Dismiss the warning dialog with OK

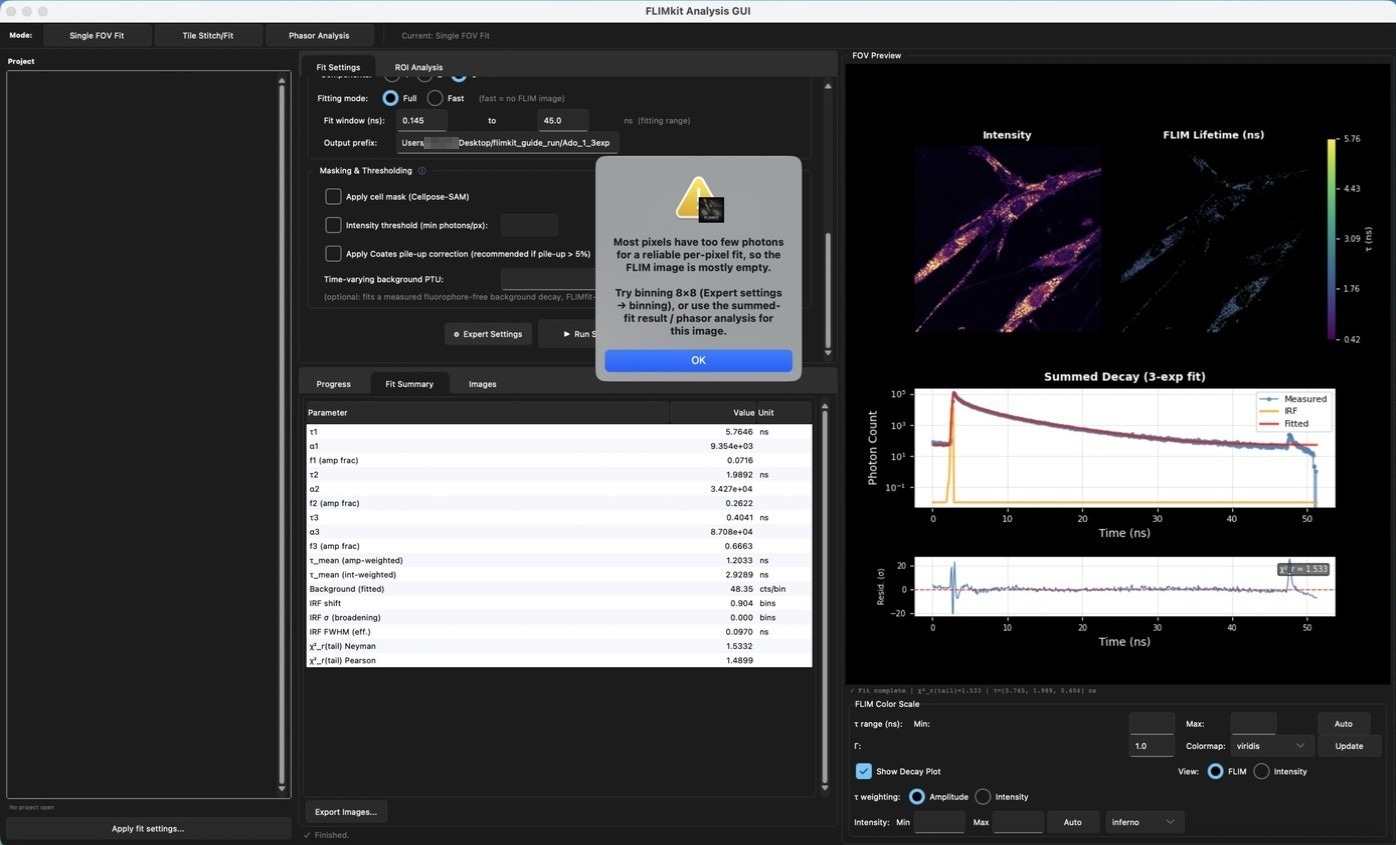(x=698, y=360)
